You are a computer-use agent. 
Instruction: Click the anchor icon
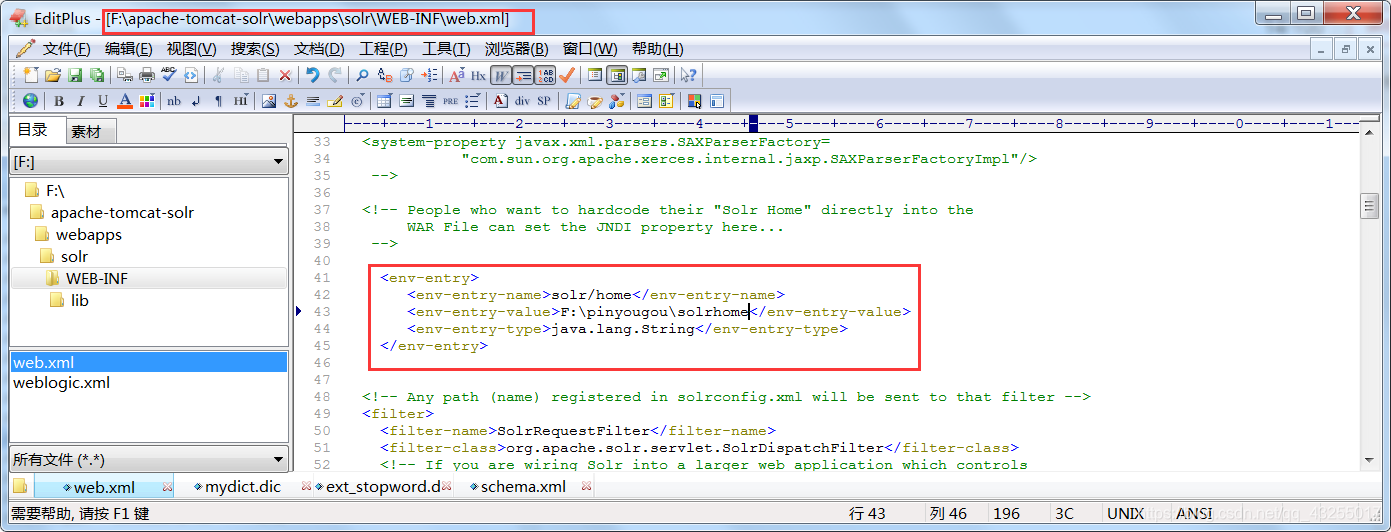point(291,101)
